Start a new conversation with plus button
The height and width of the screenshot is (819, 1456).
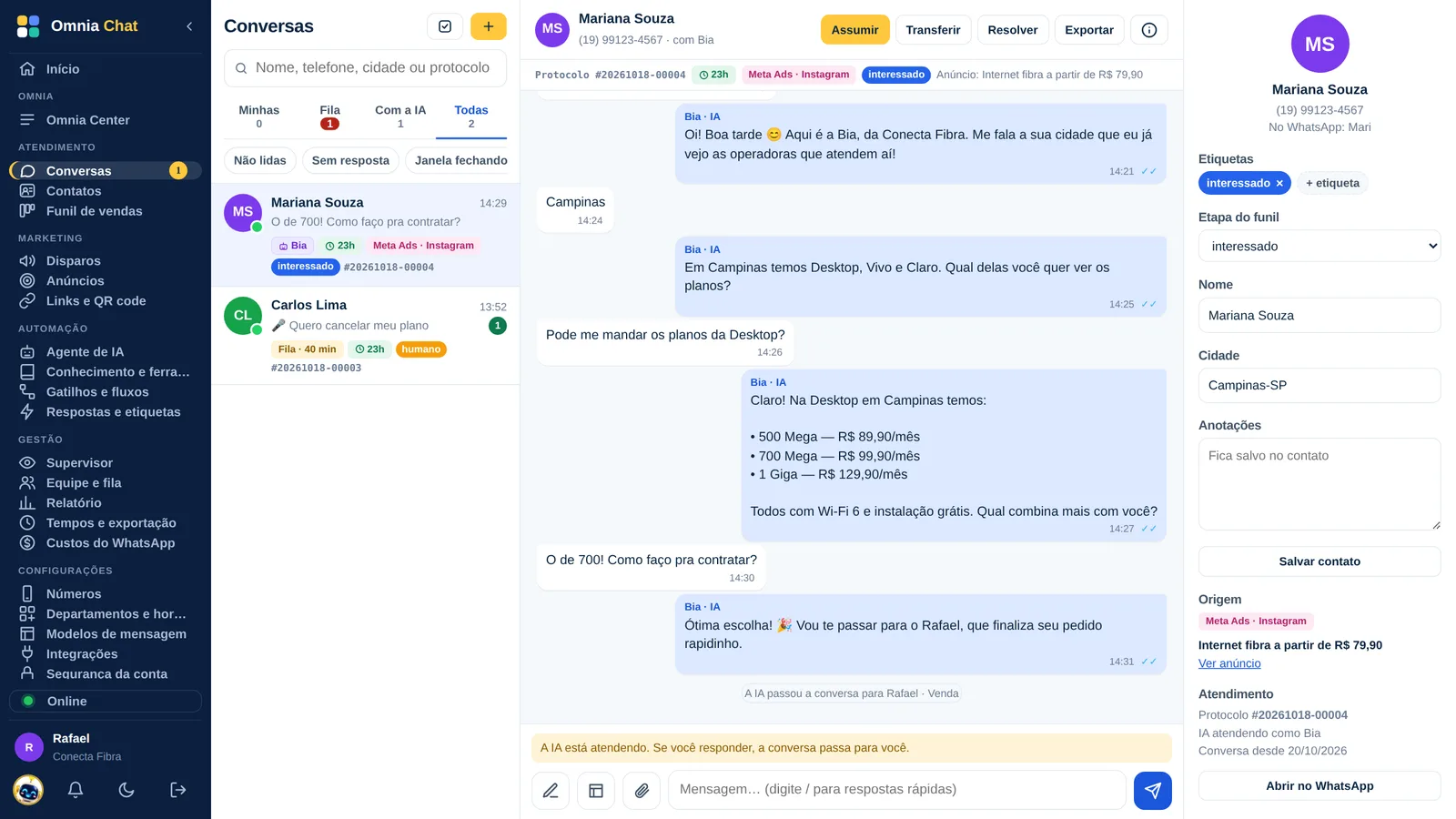489,26
